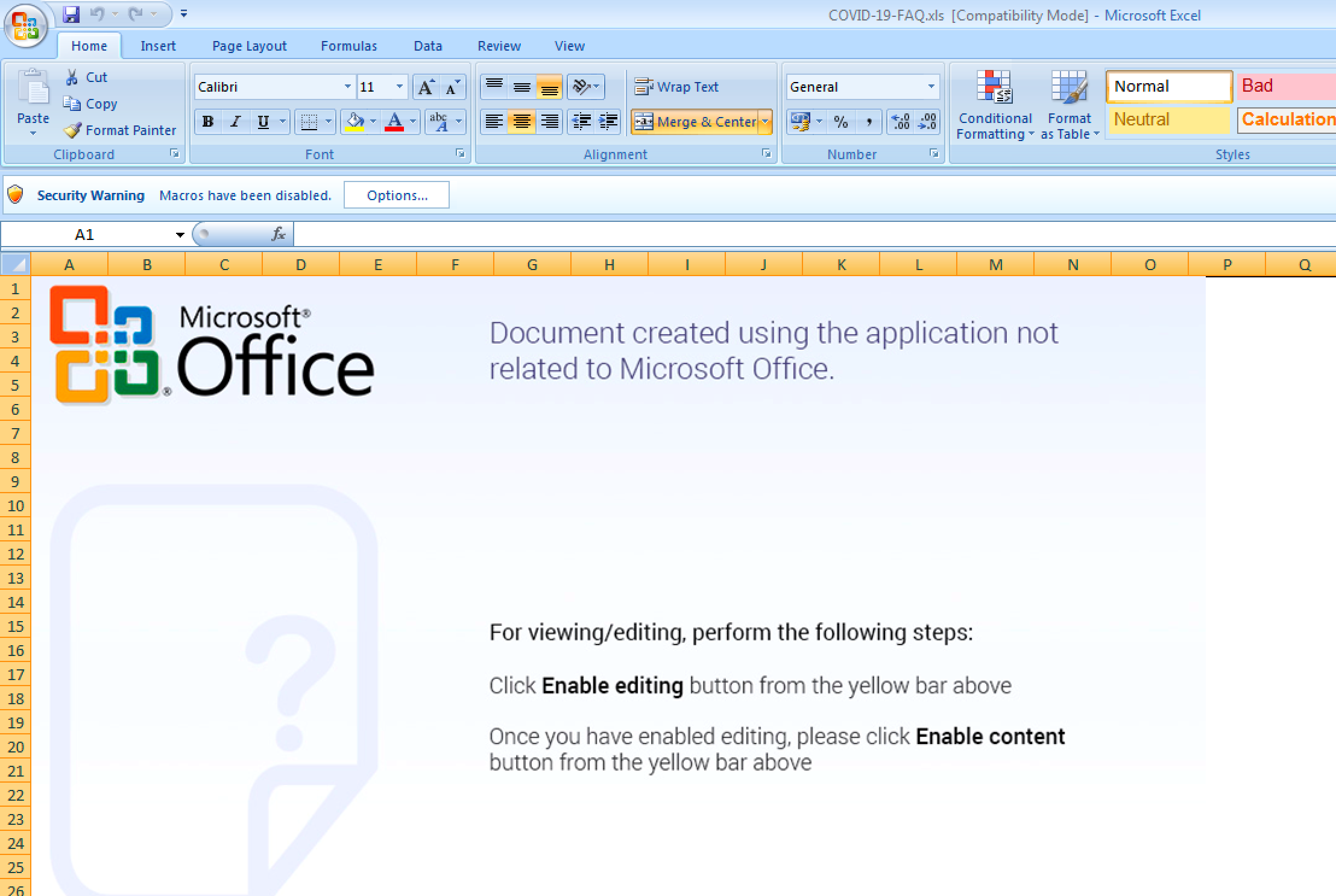Image resolution: width=1336 pixels, height=896 pixels.
Task: Open the text orientation dropdown
Action: (585, 87)
